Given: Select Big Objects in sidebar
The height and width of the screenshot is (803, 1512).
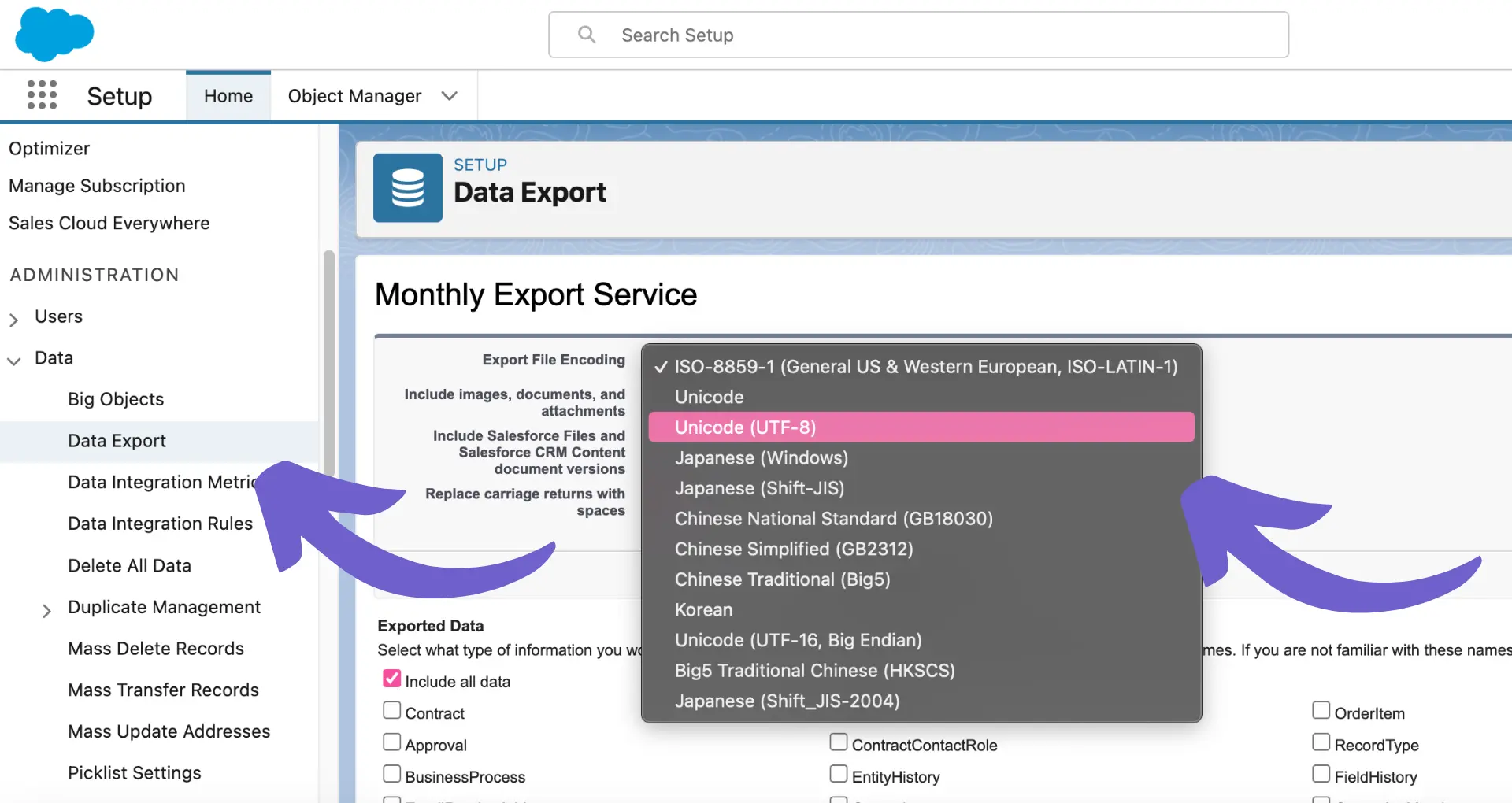Looking at the screenshot, I should pyautogui.click(x=116, y=399).
